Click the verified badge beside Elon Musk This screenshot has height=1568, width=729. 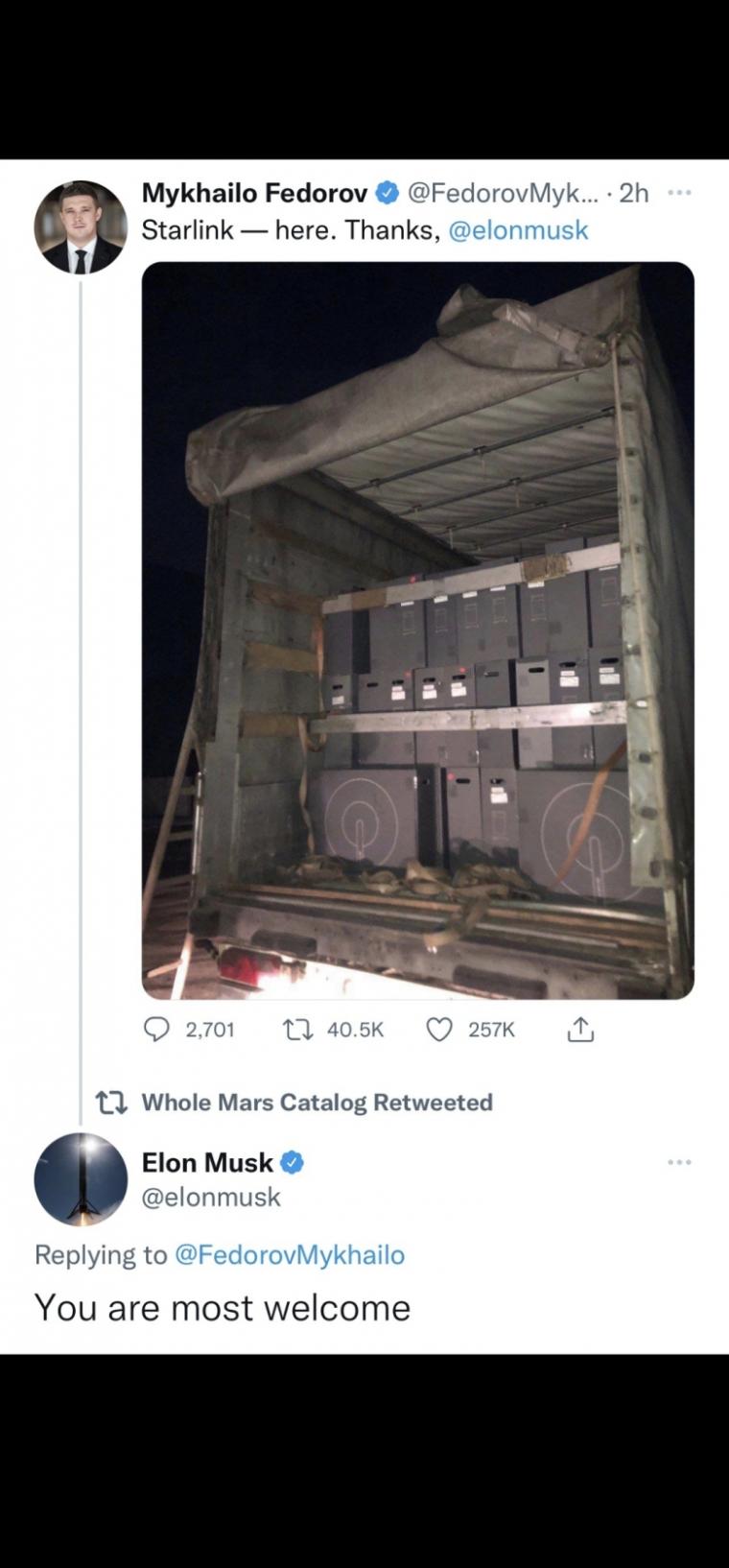[x=293, y=1163]
